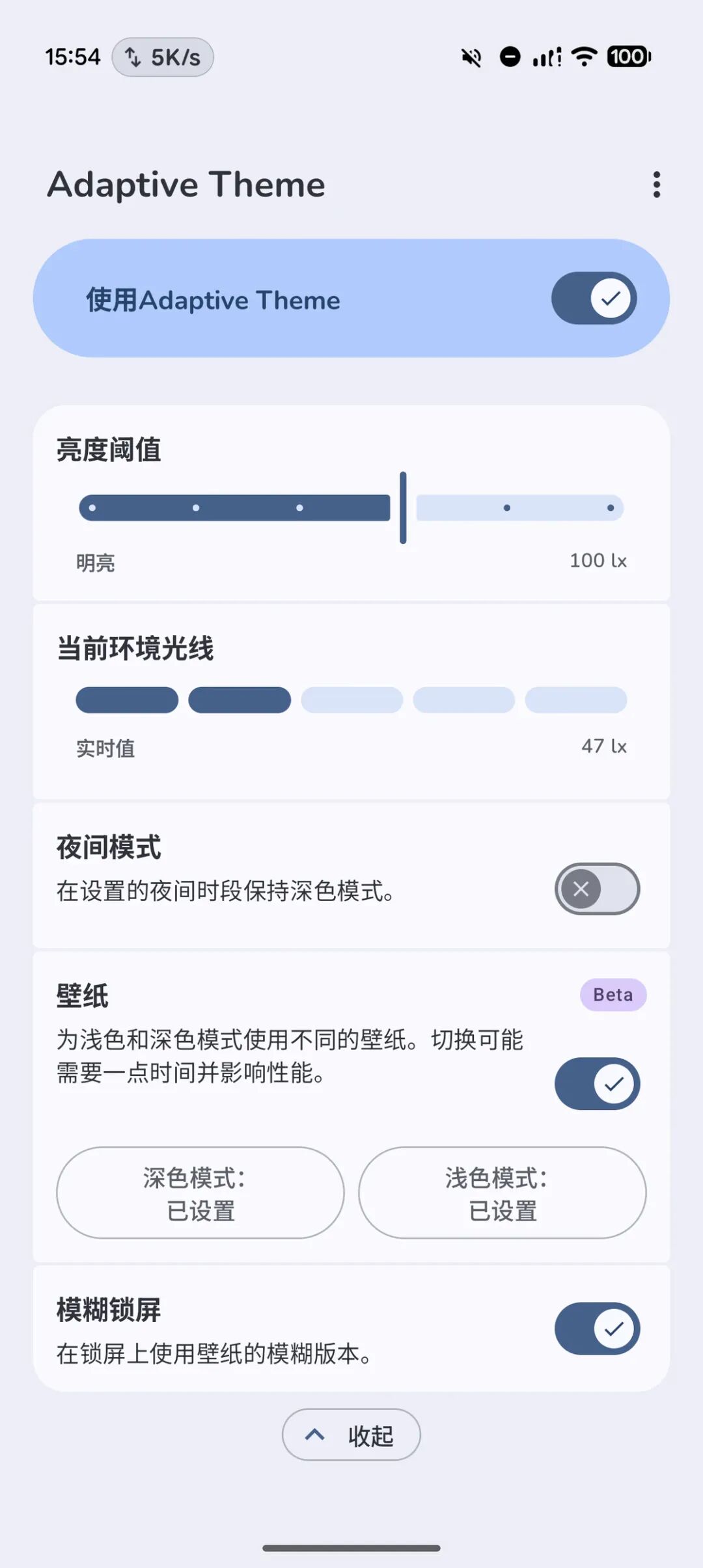The width and height of the screenshot is (703, 1568).
Task: Turn off the 模糊锁屏 toggle
Action: [597, 1328]
